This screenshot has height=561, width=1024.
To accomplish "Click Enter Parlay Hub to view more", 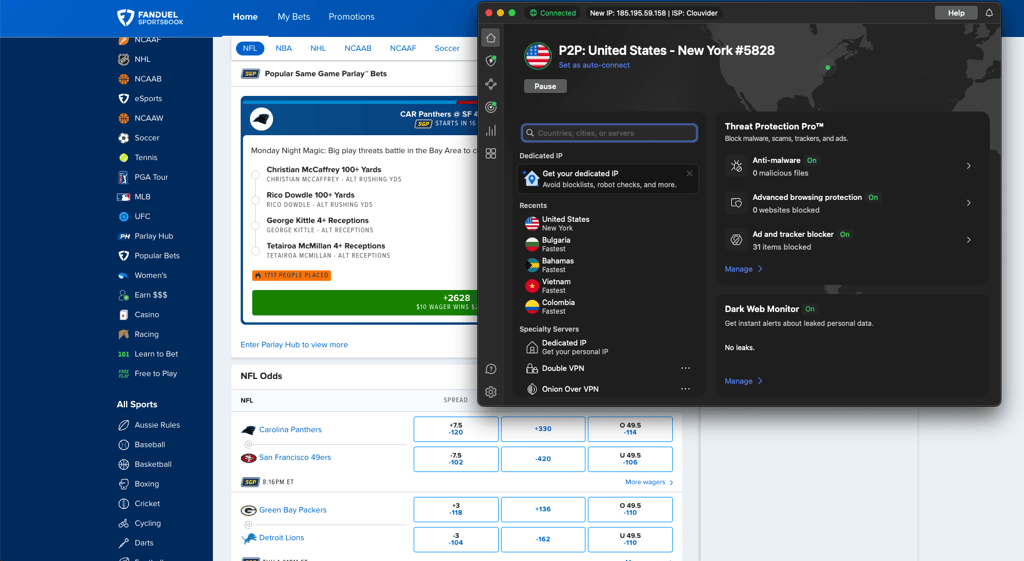I will pyautogui.click(x=294, y=345).
